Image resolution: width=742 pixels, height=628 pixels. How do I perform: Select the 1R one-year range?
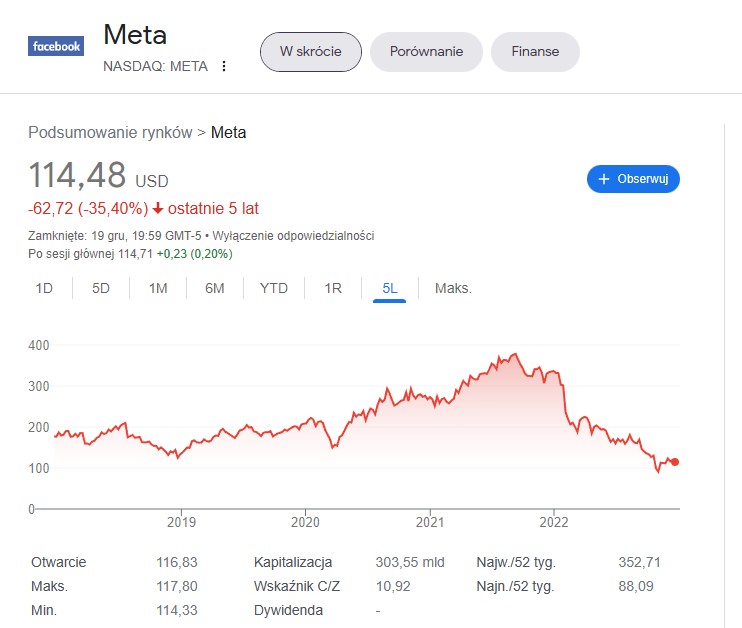[x=333, y=288]
